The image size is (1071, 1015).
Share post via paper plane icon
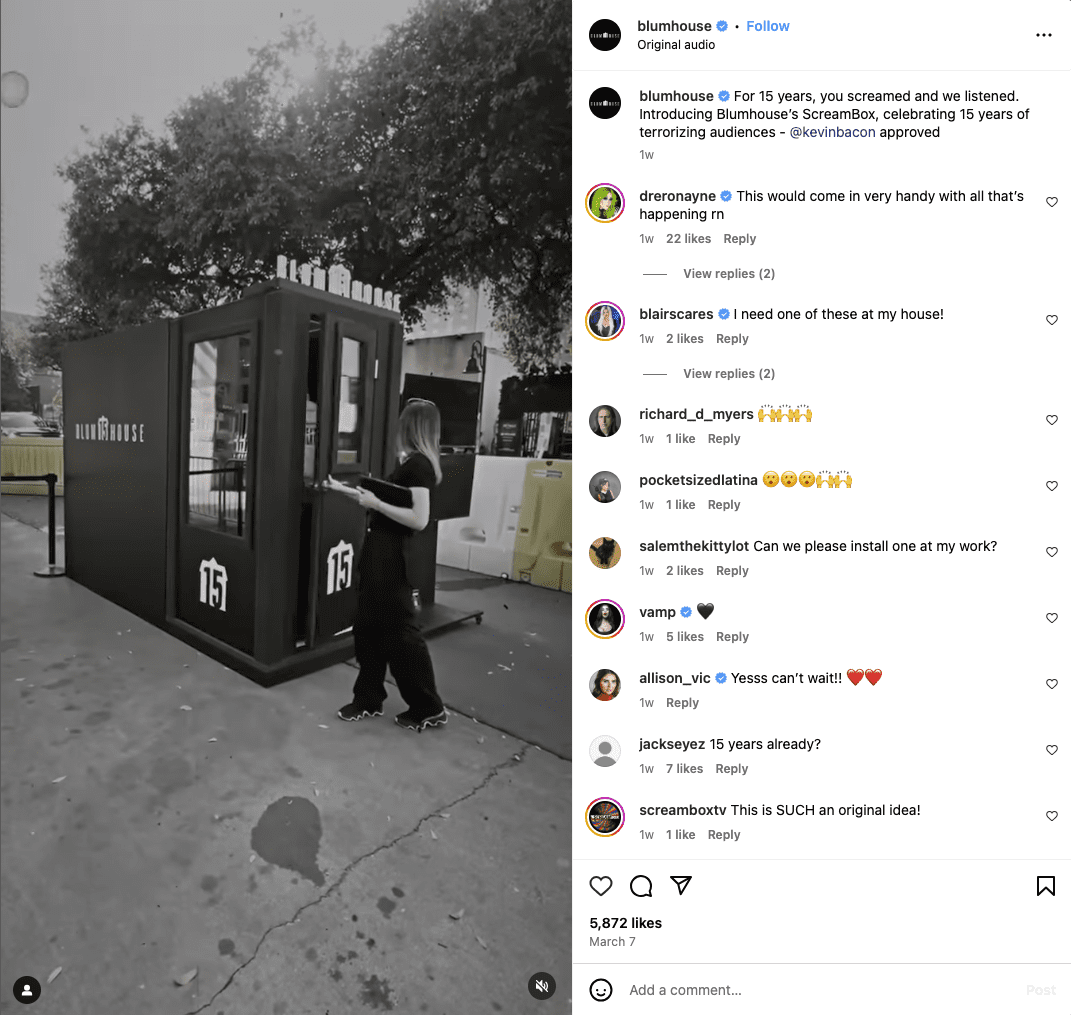coord(681,885)
